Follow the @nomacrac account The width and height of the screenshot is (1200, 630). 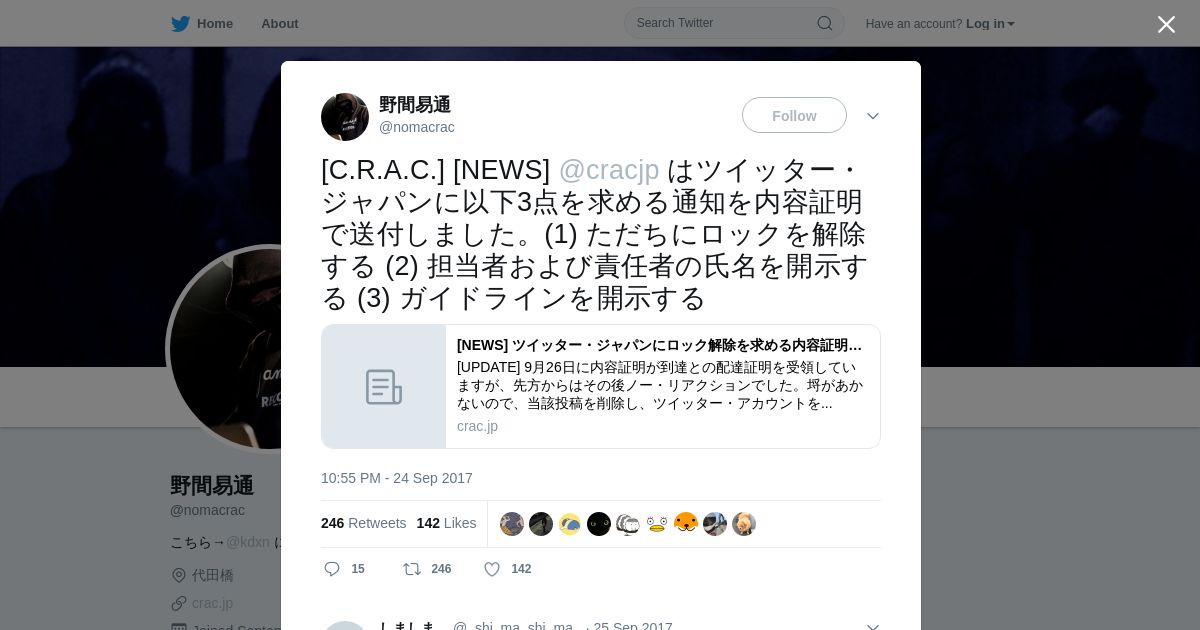[794, 115]
